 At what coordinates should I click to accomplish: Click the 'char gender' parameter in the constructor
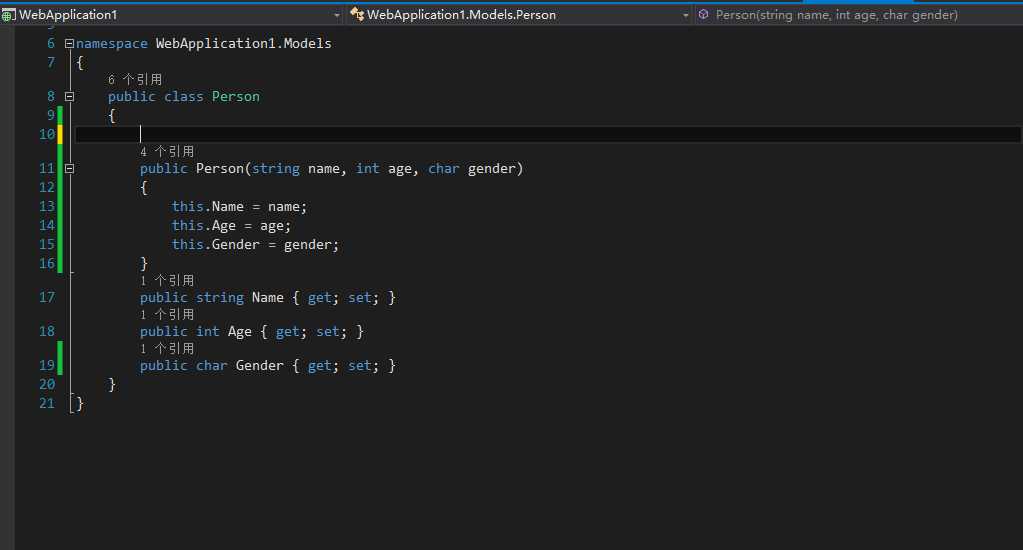(x=472, y=168)
